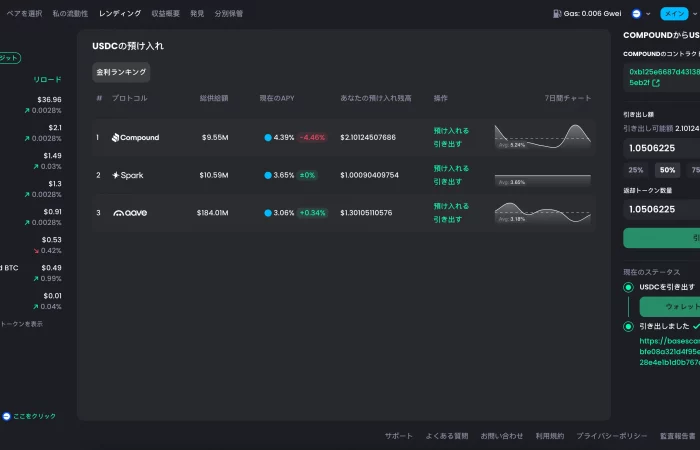Click the red down arrow beside 0.42%

point(36,251)
